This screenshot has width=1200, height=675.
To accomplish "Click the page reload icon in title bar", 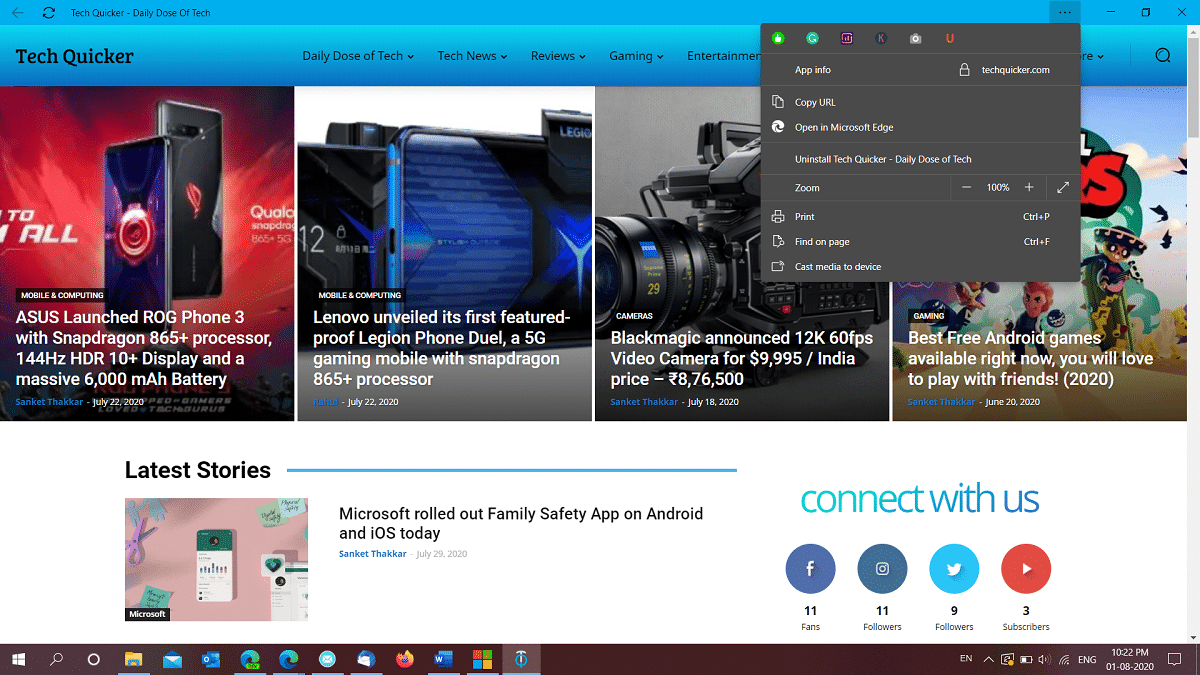I will pos(47,12).
